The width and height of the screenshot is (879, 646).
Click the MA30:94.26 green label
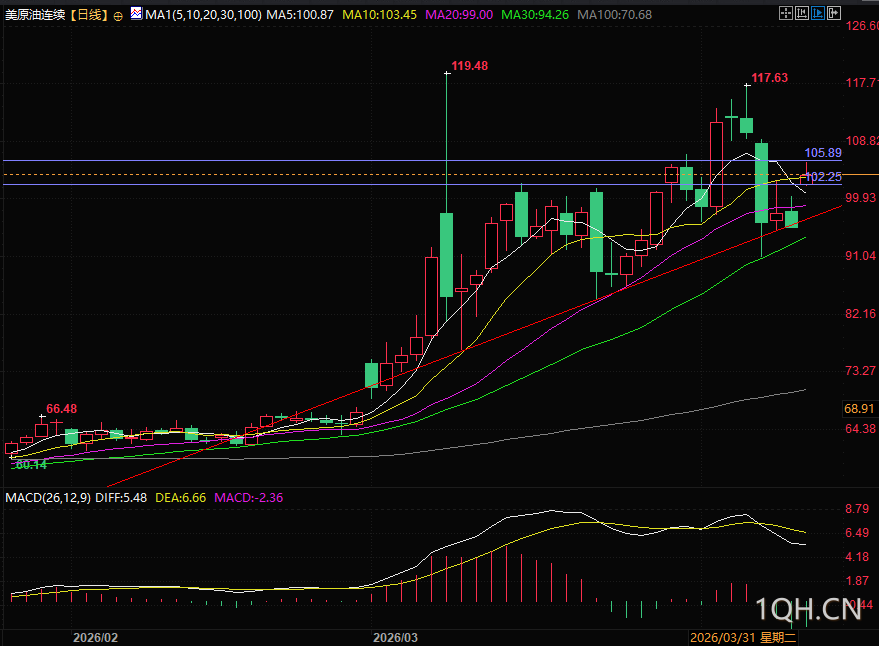535,15
